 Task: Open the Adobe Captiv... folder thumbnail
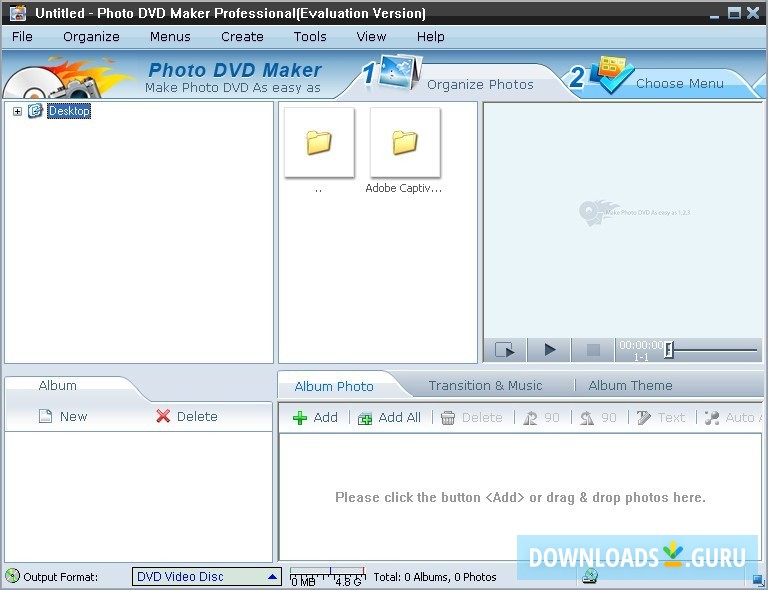(405, 142)
